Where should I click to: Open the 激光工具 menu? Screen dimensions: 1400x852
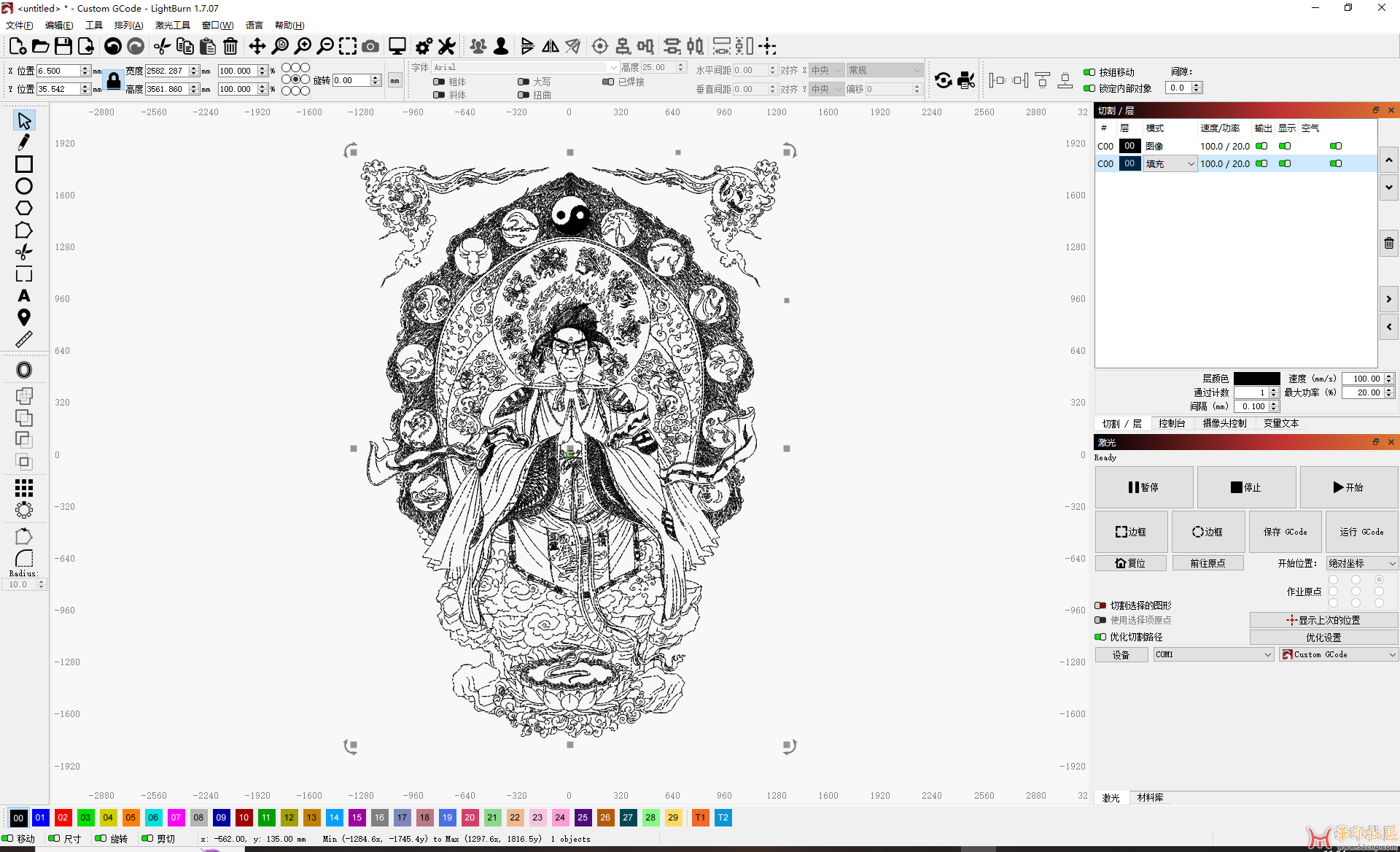click(x=172, y=25)
